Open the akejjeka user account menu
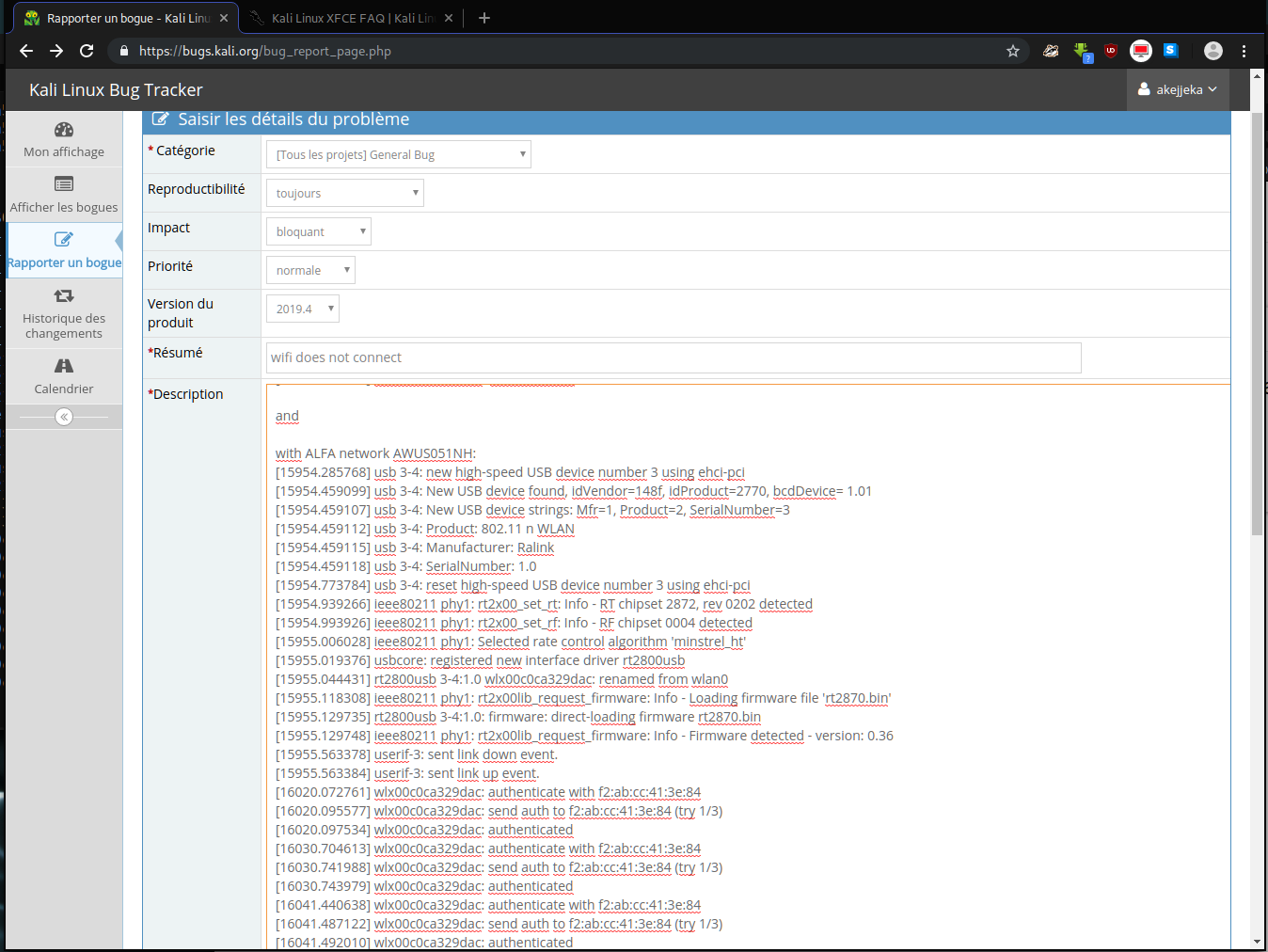1268x952 pixels. 1178,89
